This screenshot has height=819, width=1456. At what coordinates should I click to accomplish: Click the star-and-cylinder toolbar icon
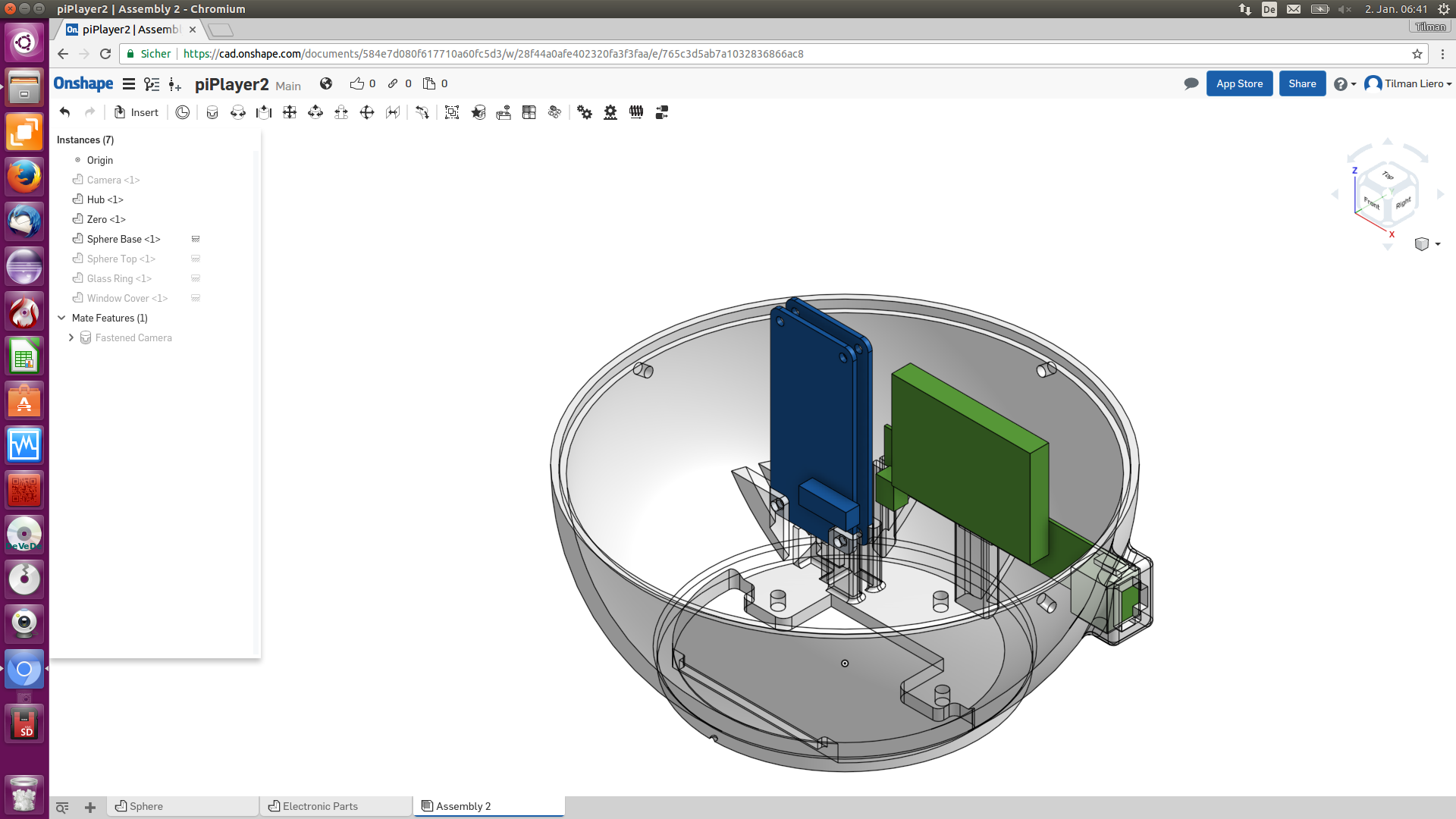pyautogui.click(x=478, y=112)
